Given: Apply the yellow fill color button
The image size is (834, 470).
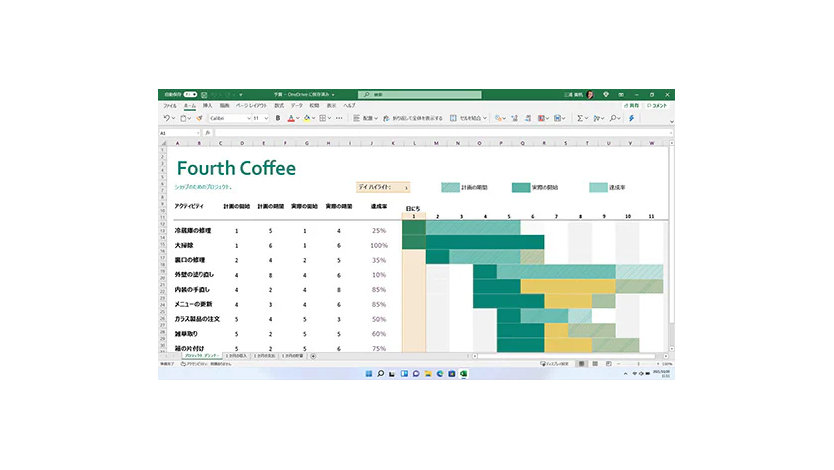Looking at the screenshot, I should (307, 118).
